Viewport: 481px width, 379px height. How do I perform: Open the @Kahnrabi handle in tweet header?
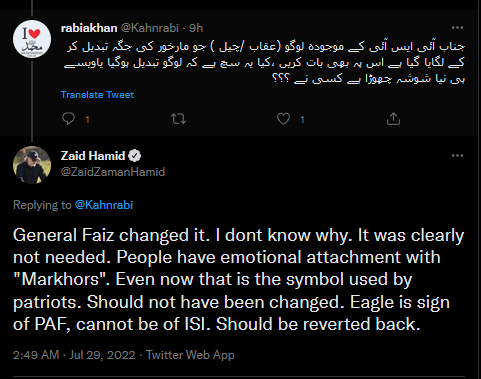click(150, 28)
